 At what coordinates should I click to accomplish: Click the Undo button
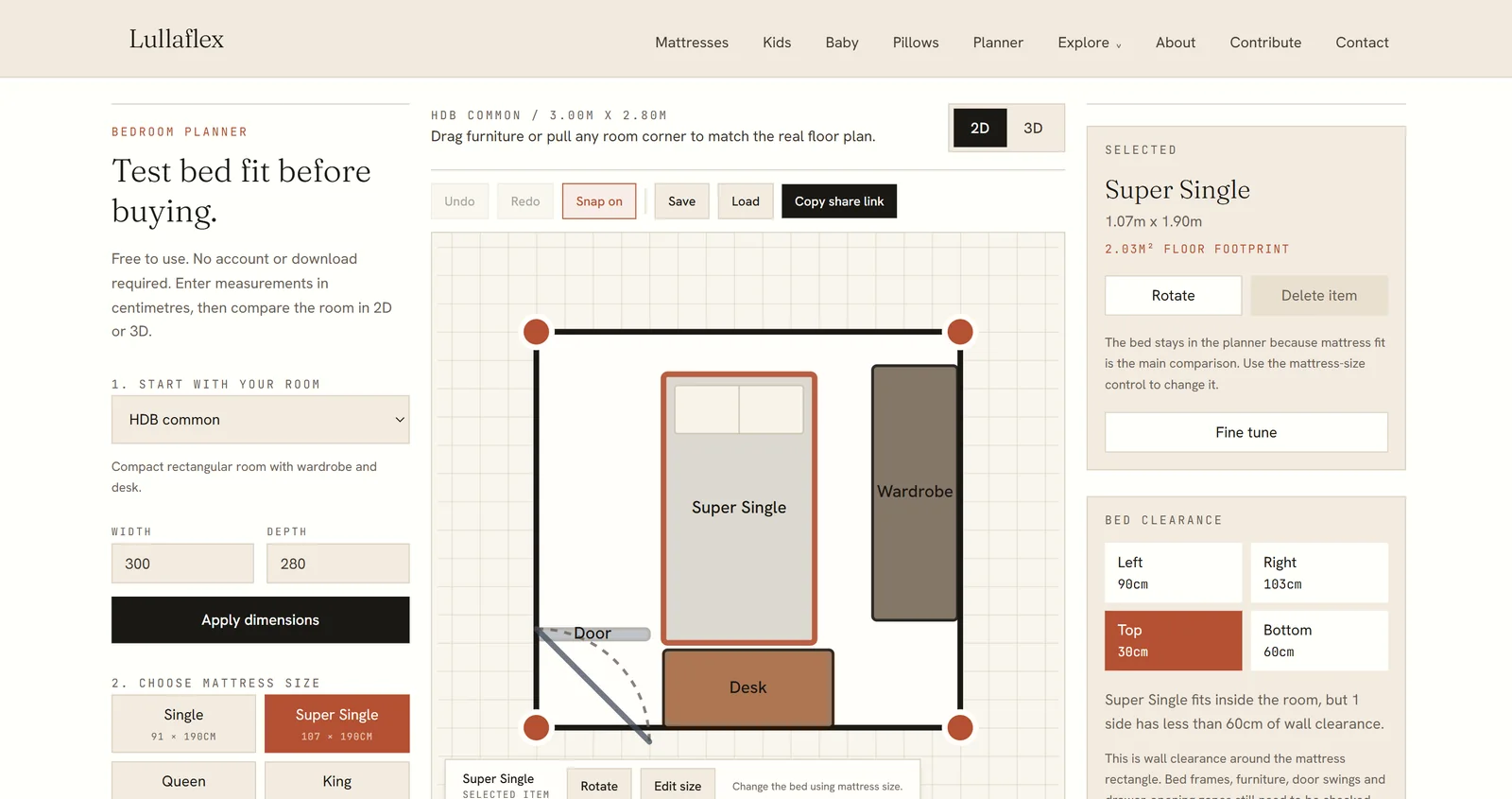click(459, 201)
